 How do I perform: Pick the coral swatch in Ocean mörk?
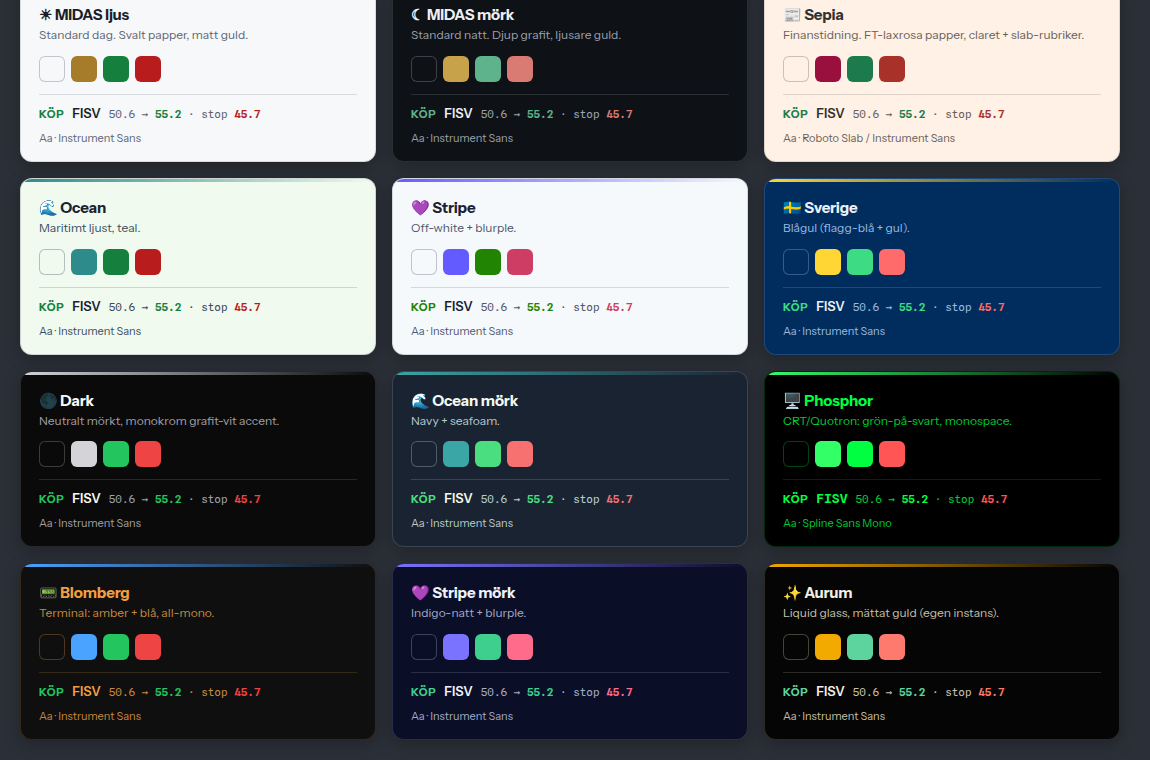click(x=520, y=454)
